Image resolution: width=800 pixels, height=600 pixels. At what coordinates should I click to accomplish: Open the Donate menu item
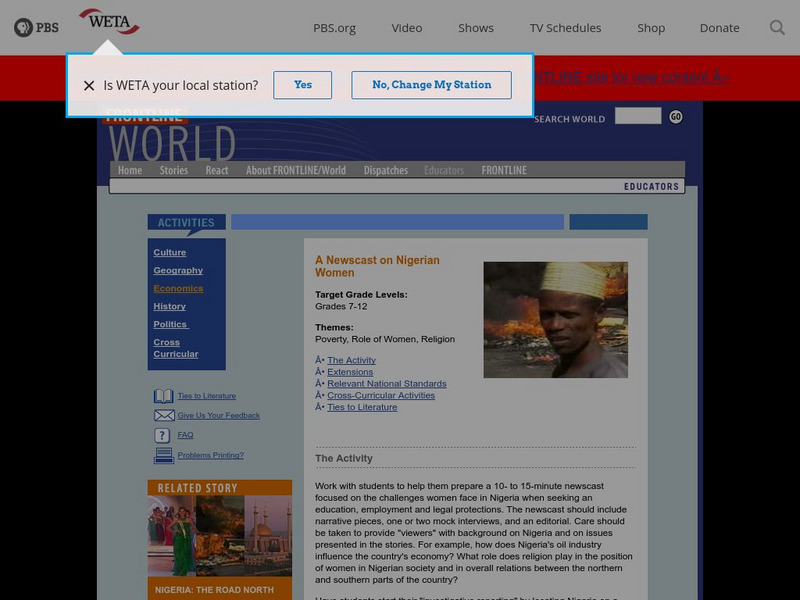pyautogui.click(x=719, y=28)
